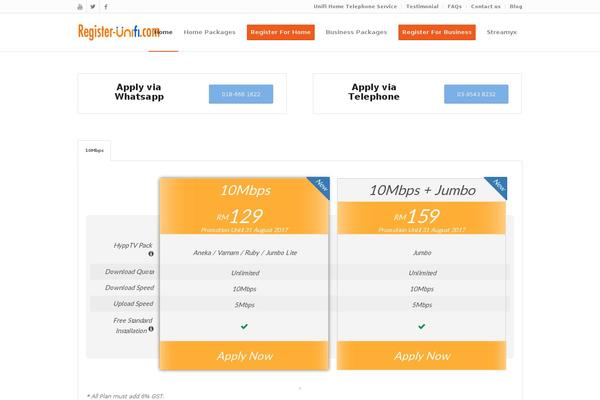Click the green checkmark under 10Mbps plan
600x400 pixels.
coord(244,327)
